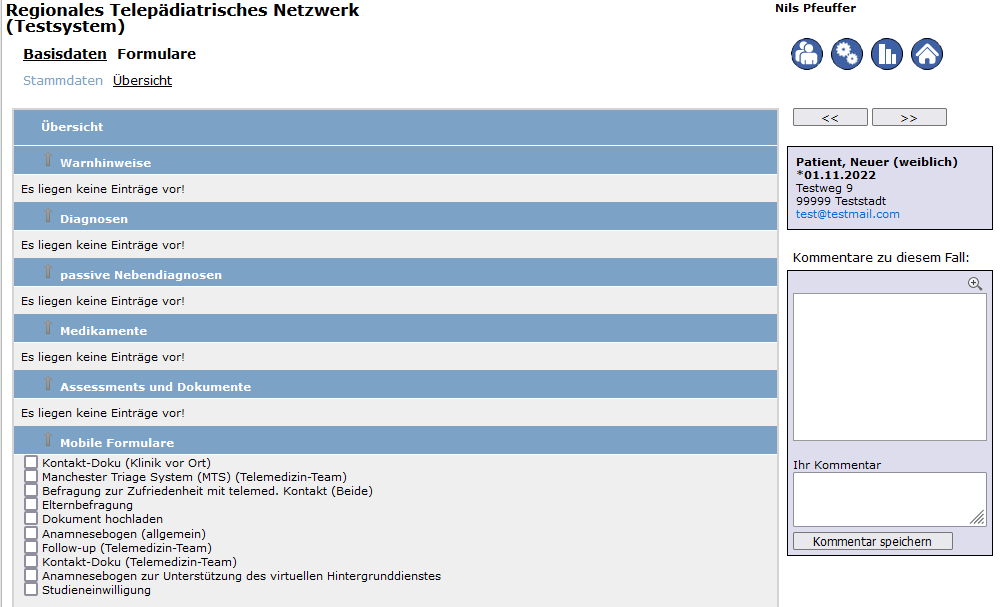Switch to the Basisdaten tab

65,54
